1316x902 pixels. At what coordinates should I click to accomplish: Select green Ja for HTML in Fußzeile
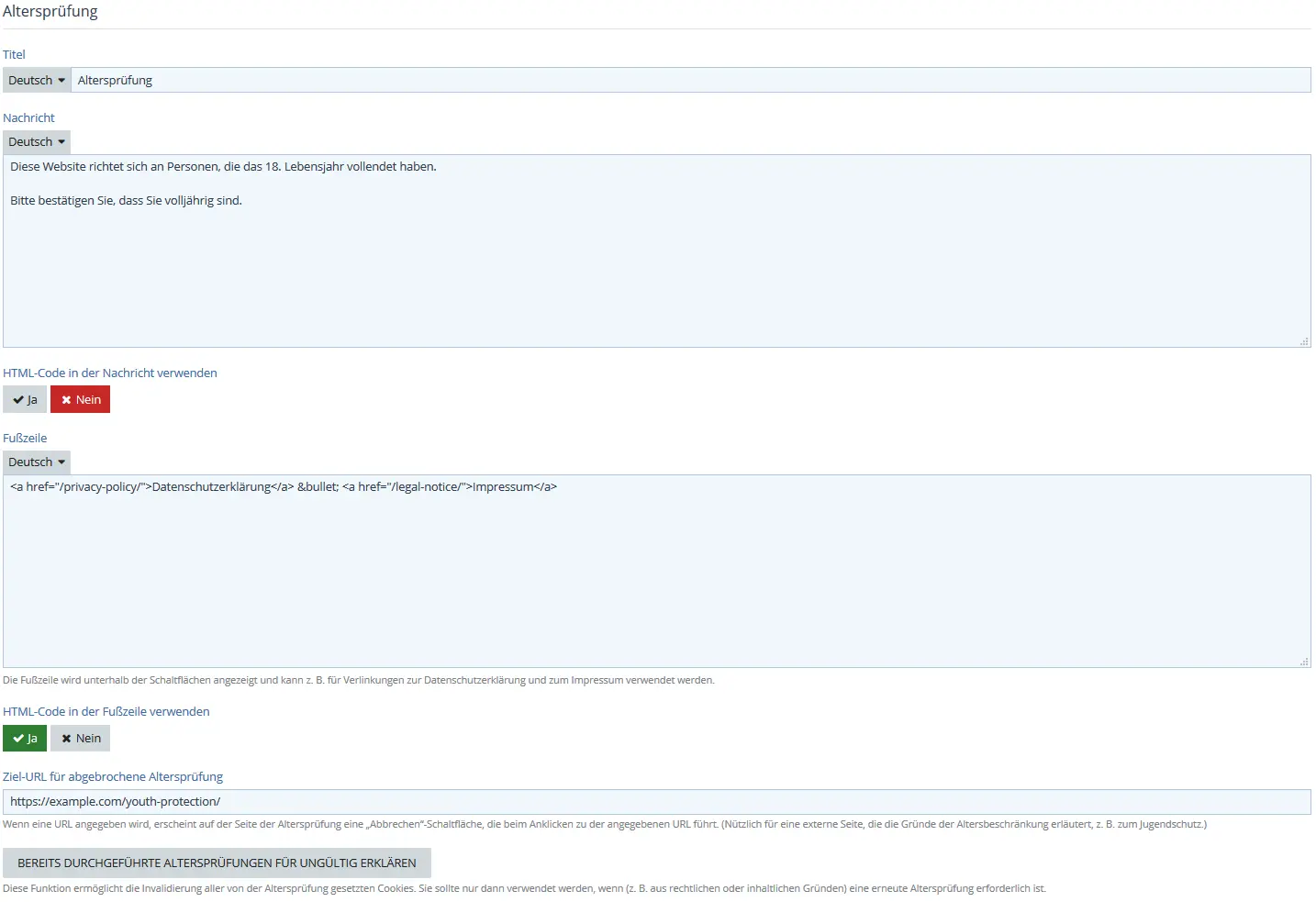click(25, 739)
